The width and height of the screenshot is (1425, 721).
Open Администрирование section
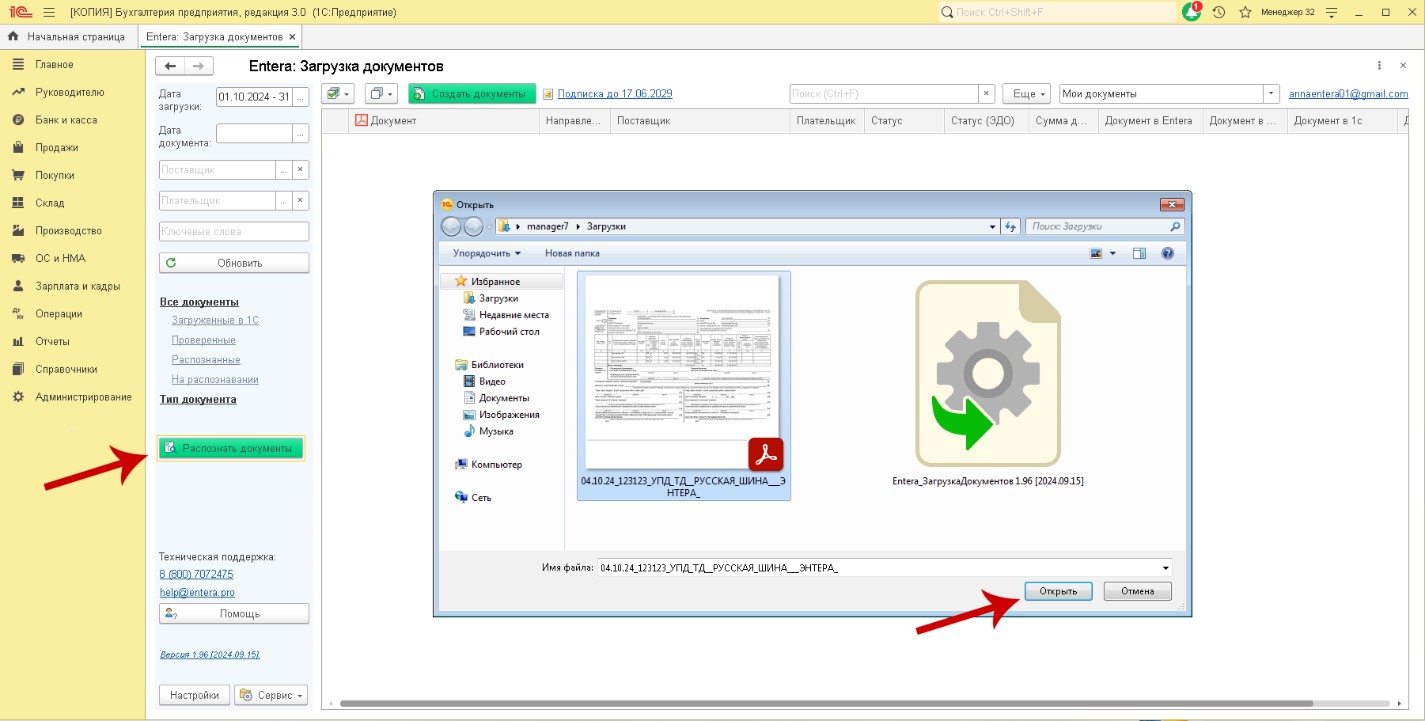coord(83,397)
